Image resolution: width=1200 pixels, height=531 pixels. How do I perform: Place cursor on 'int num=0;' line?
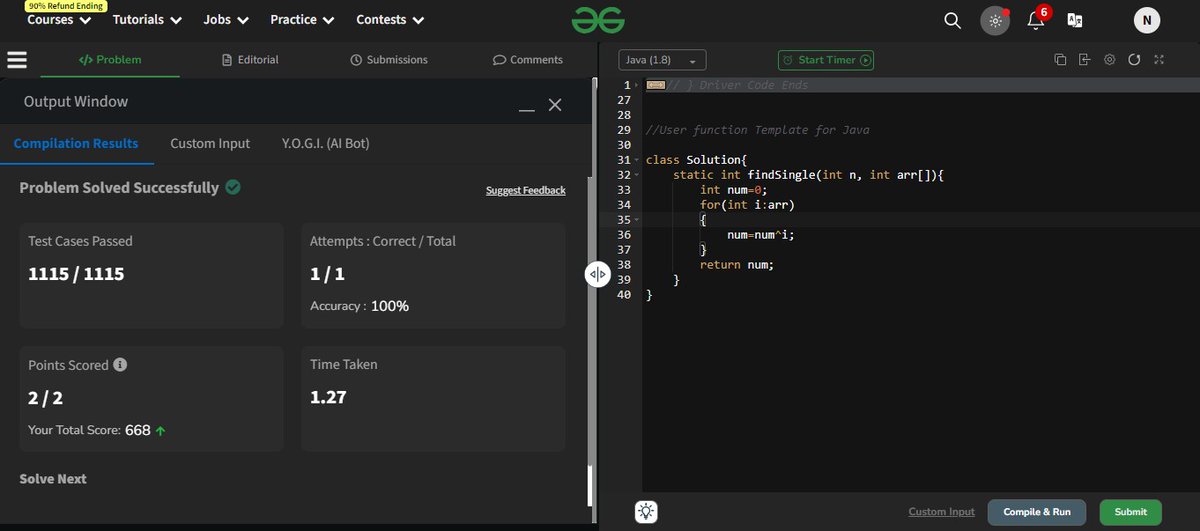coord(733,190)
